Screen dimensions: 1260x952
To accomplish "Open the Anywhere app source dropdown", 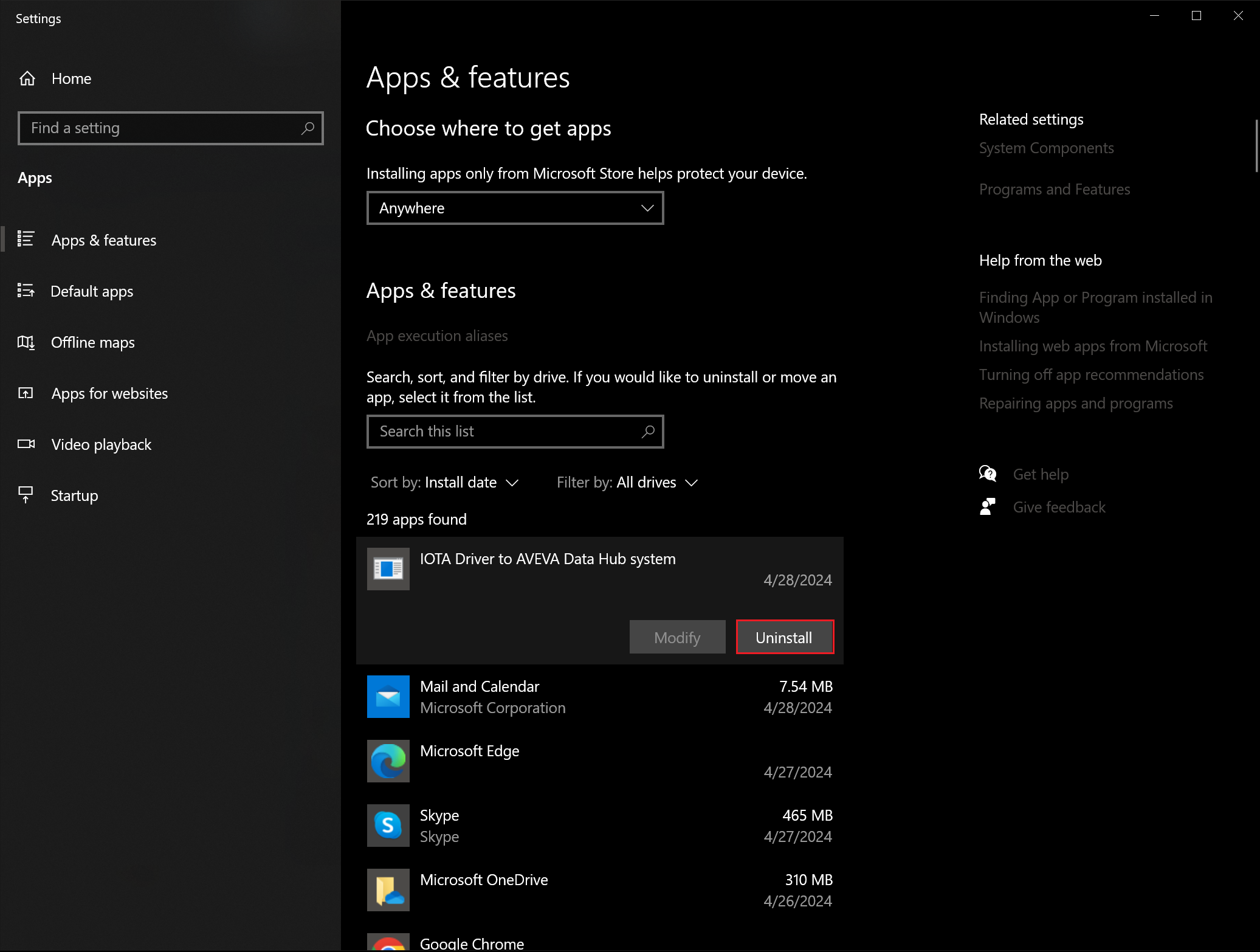I will [x=515, y=209].
